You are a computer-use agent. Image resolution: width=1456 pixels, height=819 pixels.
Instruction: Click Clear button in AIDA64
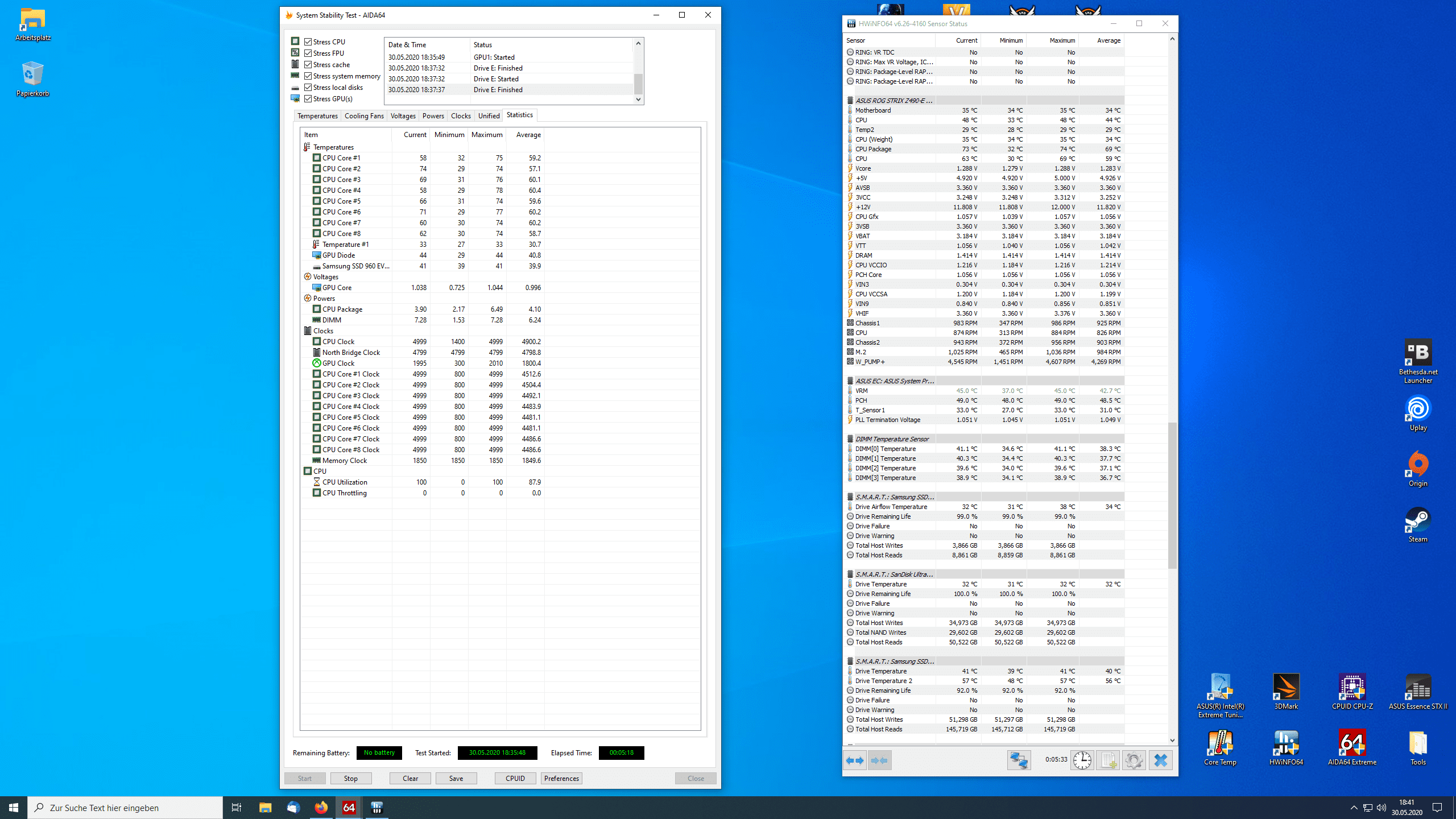coord(411,778)
